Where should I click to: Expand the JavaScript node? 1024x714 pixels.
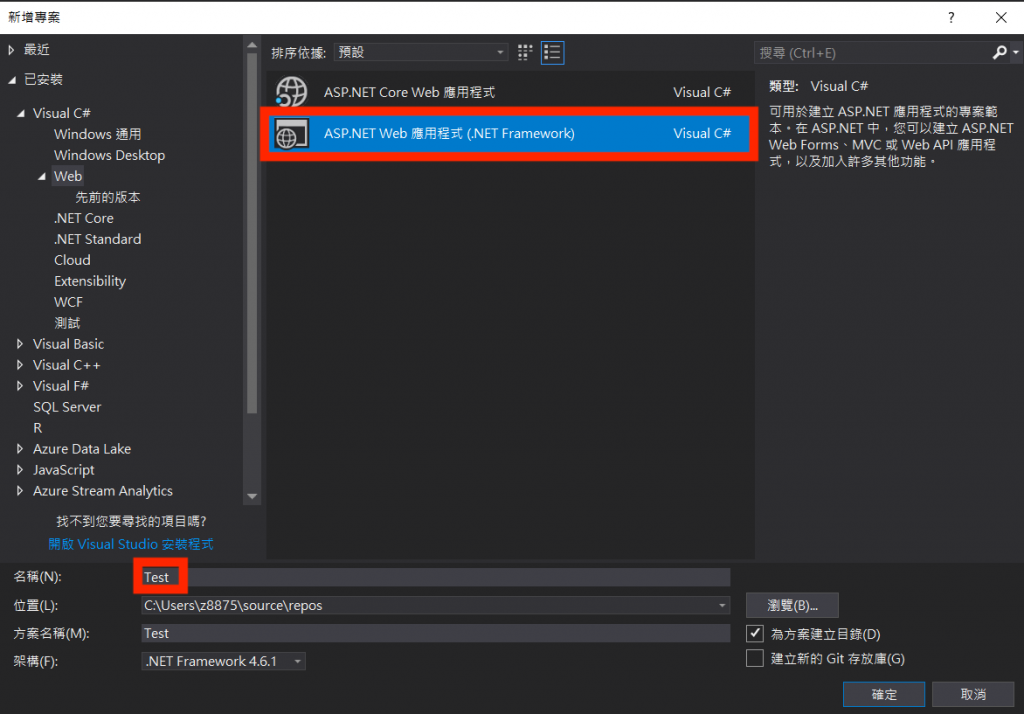coord(20,470)
